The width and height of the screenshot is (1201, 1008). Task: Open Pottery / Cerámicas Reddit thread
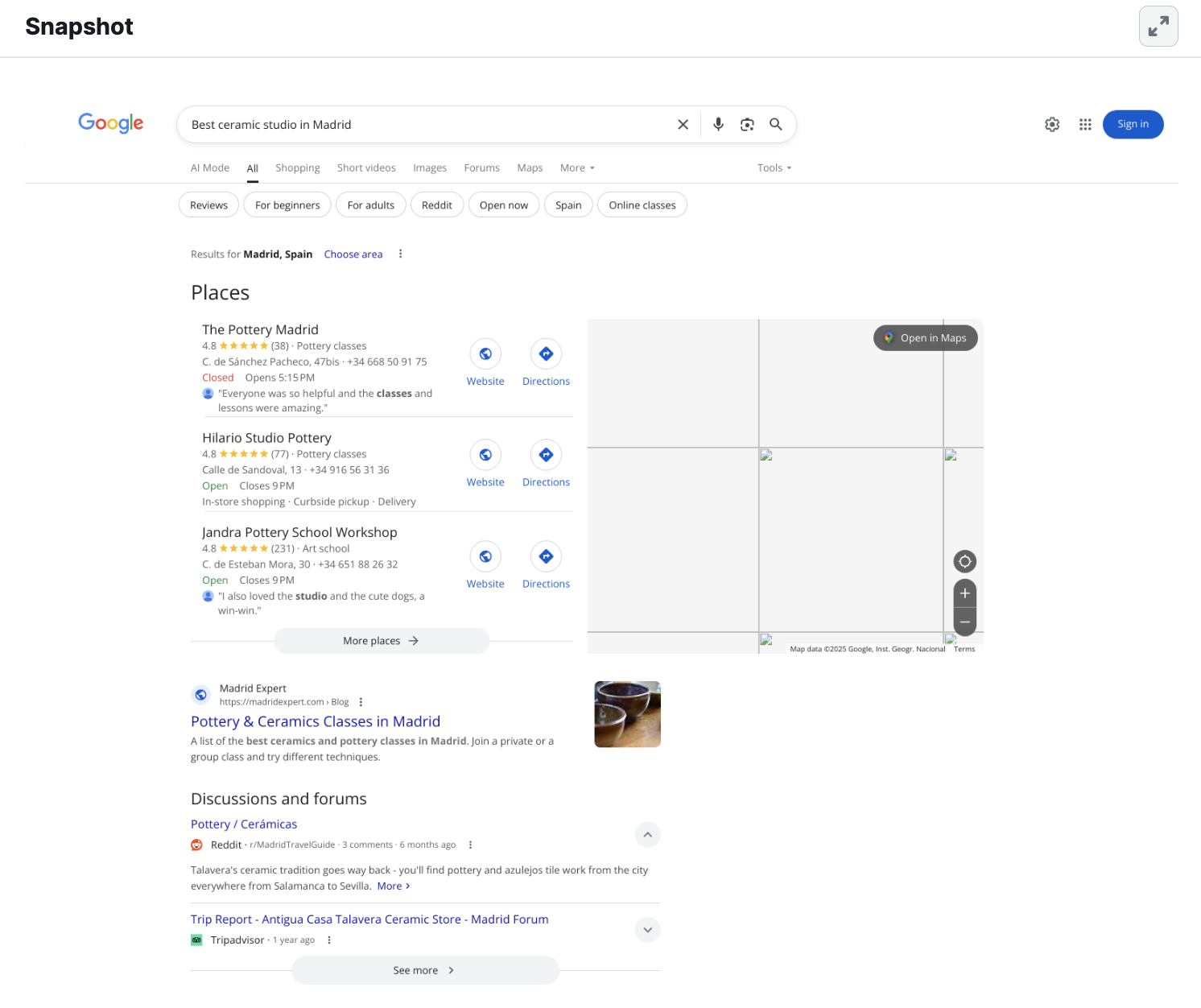point(244,824)
